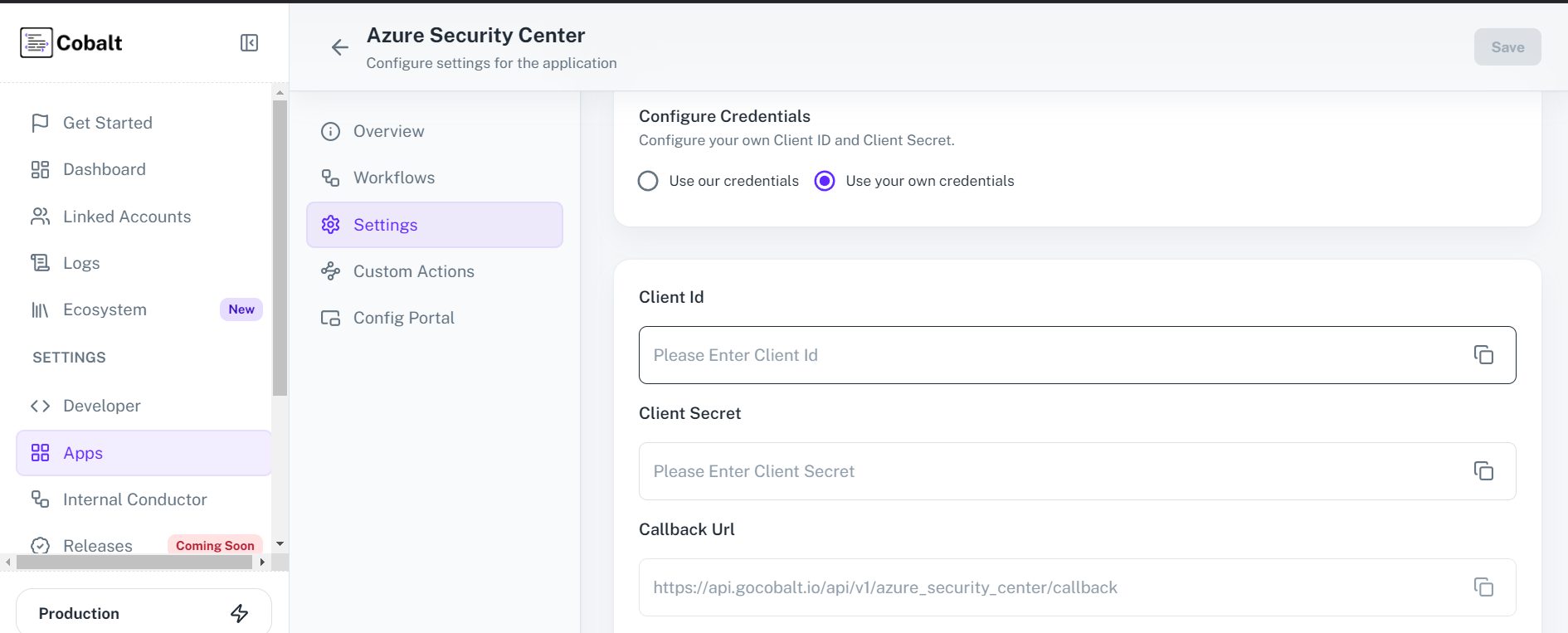This screenshot has height=633, width=1568.
Task: Click the sidebar scroll up arrow
Action: pyautogui.click(x=280, y=92)
